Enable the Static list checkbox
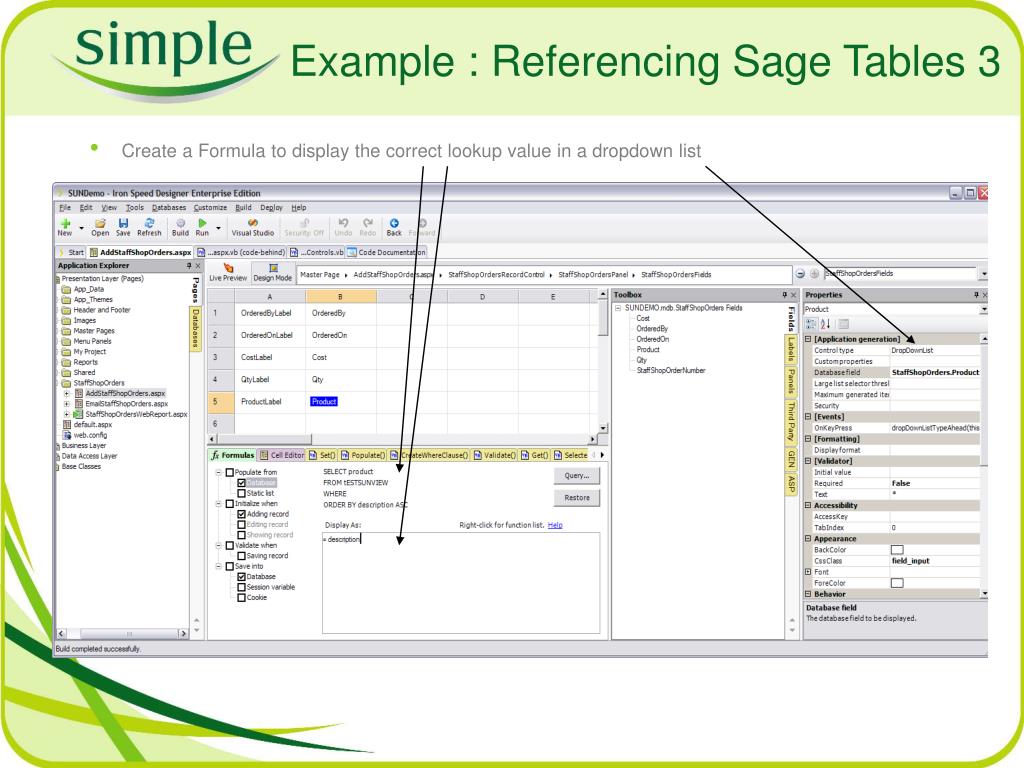Screen dimensions: 1024x768 coord(242,493)
